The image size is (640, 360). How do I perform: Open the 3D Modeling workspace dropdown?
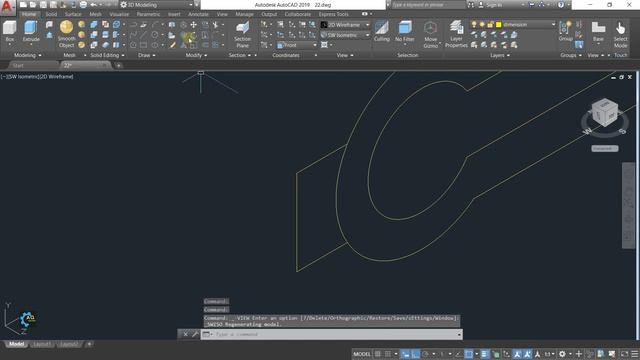pos(157,5)
